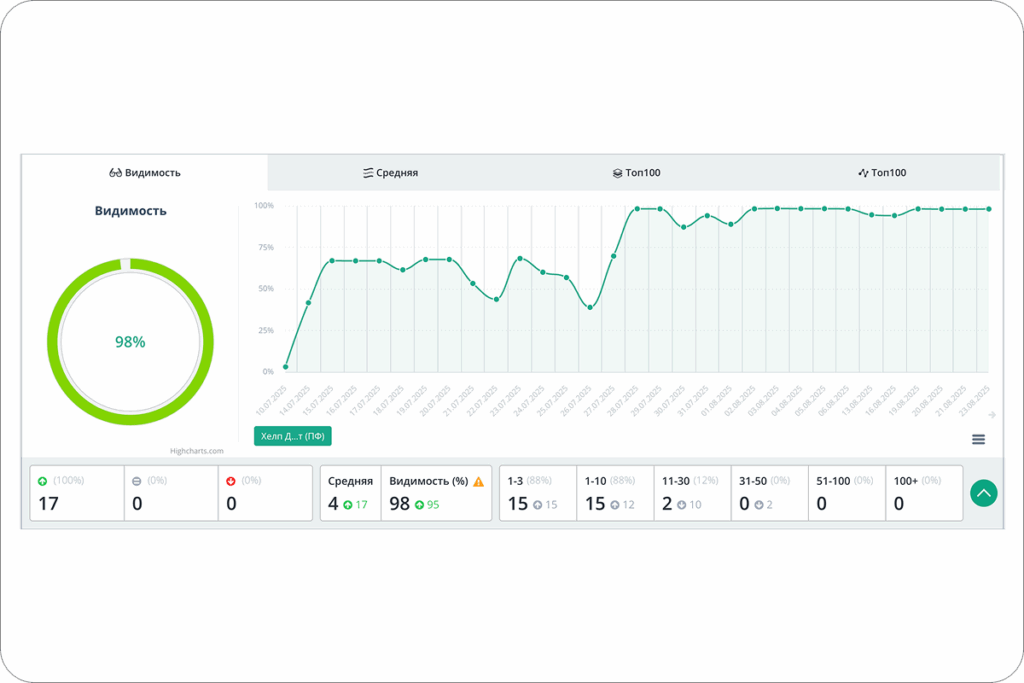Image resolution: width=1024 pixels, height=683 pixels.
Task: Select the 100+ positions card
Action: (924, 493)
